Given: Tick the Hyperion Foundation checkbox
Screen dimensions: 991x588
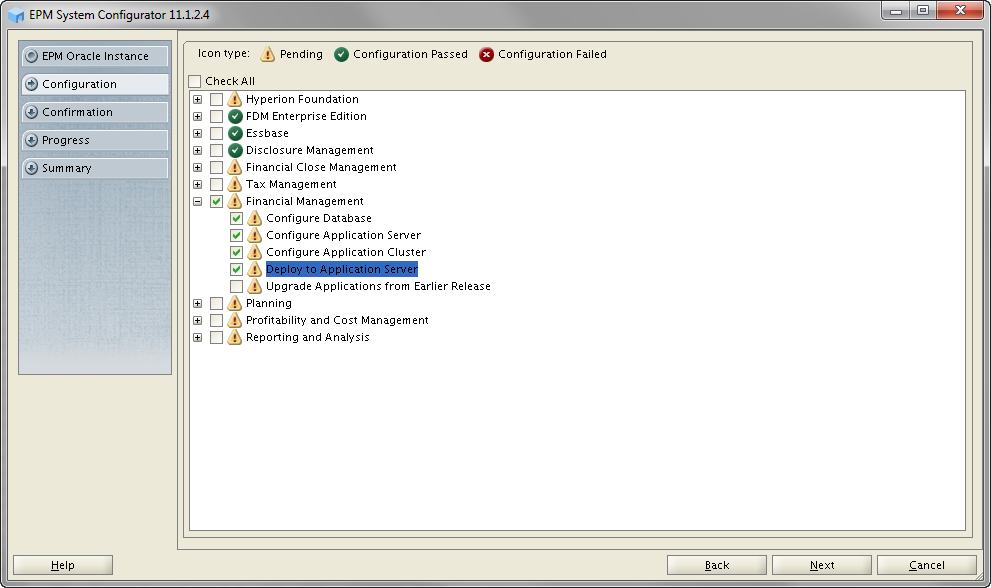Looking at the screenshot, I should coord(216,99).
